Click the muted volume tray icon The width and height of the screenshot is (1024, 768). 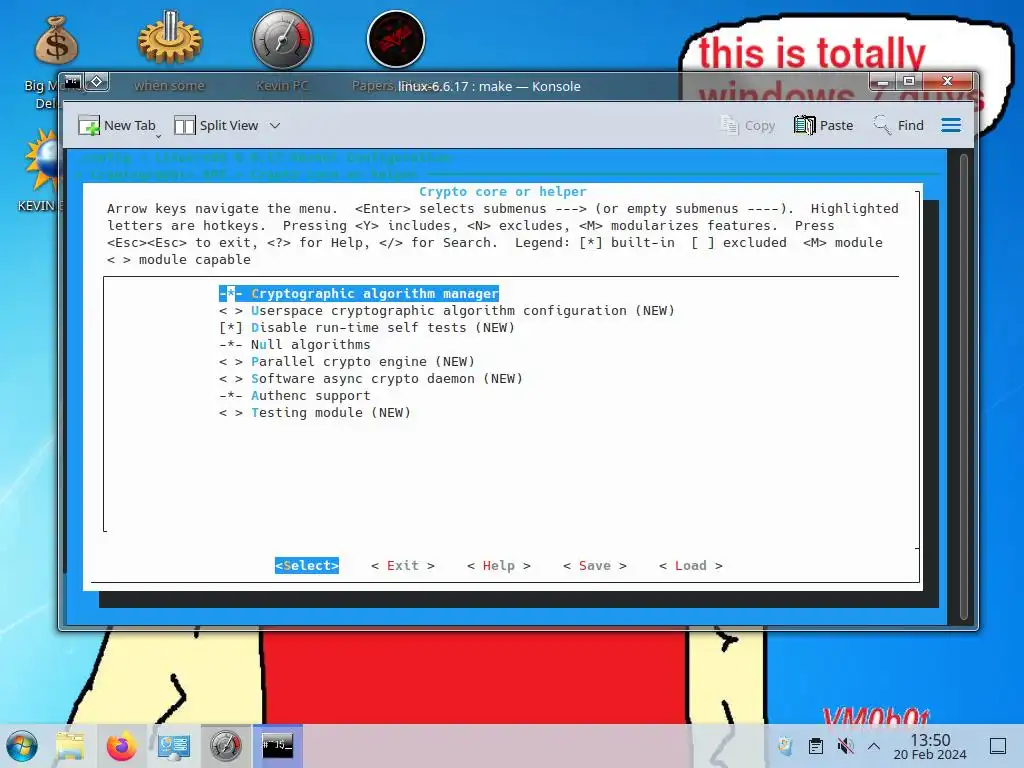tap(845, 746)
